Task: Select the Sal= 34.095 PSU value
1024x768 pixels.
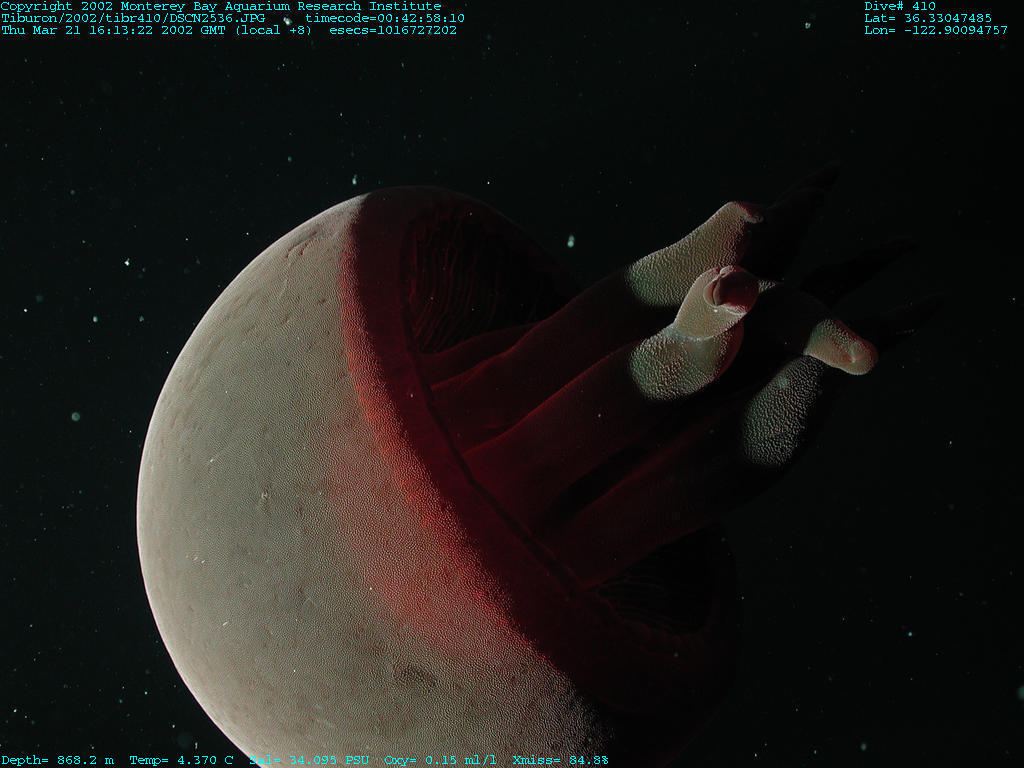Action: pyautogui.click(x=309, y=760)
